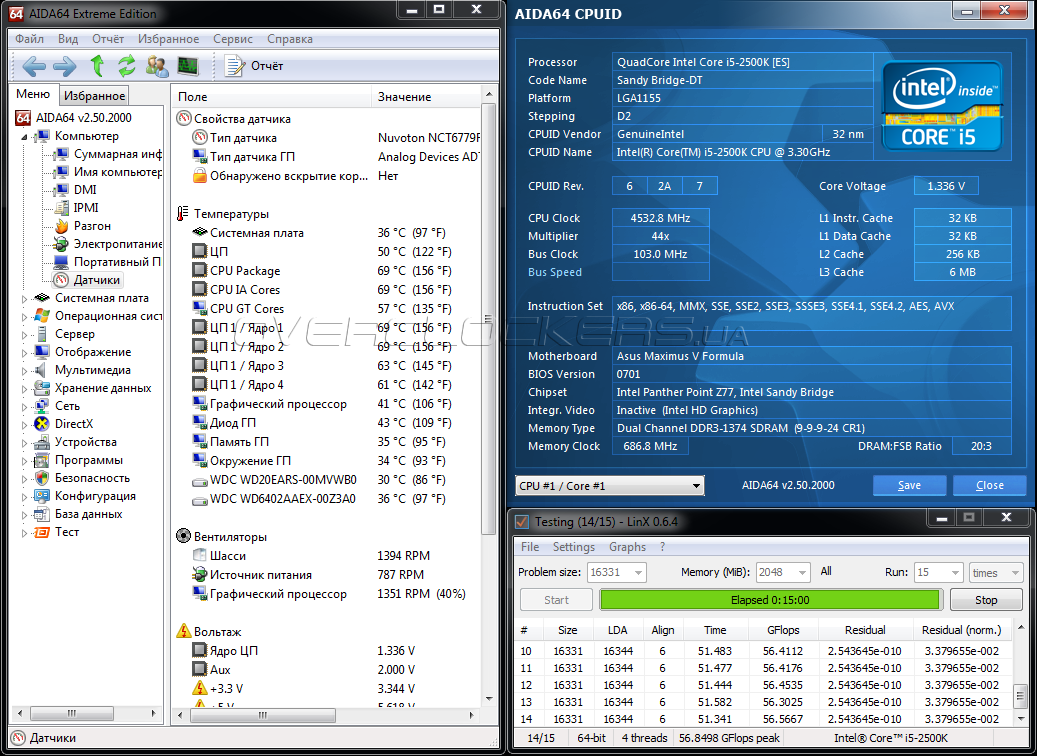Select Разгон in the tree
This screenshot has height=756, width=1037.
click(92, 226)
